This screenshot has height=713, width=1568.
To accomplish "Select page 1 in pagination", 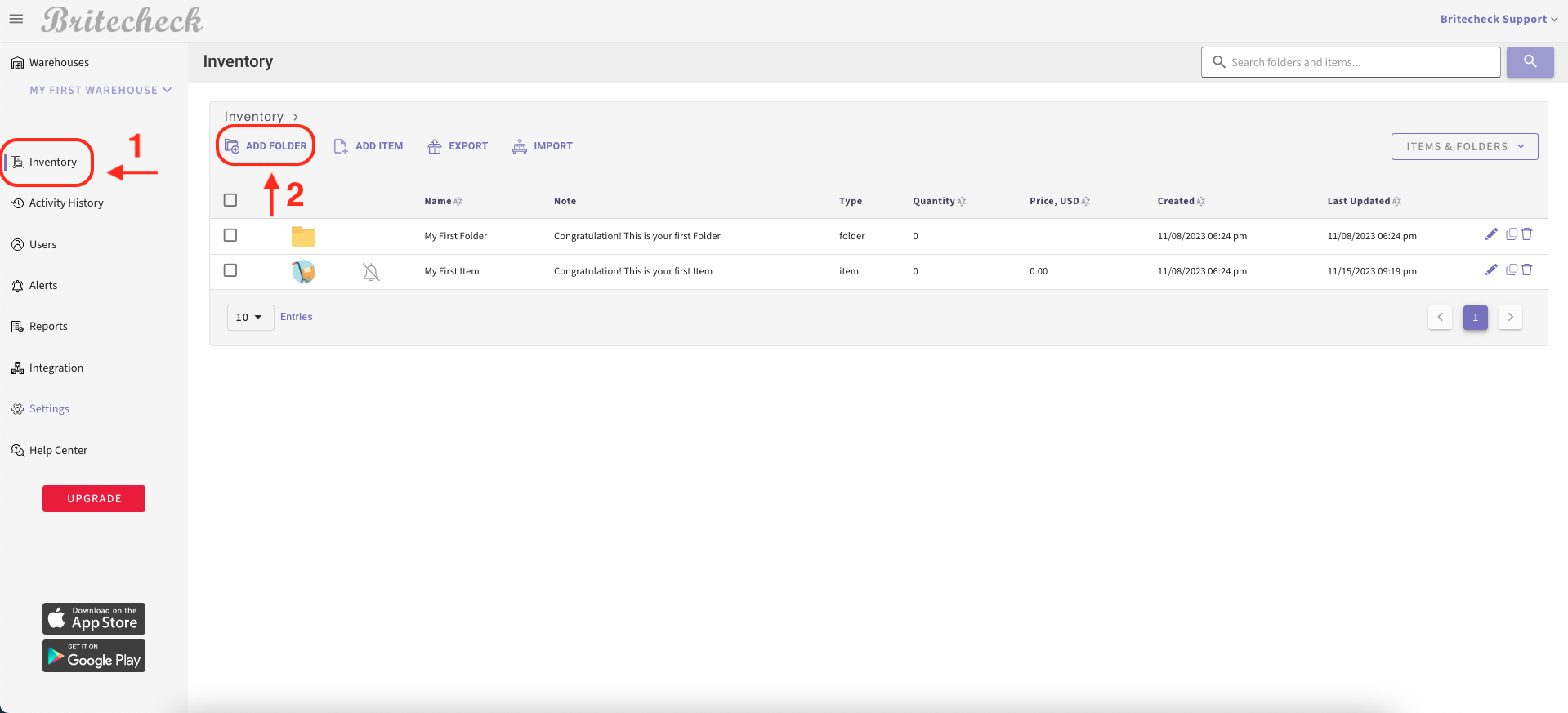I will (1475, 317).
